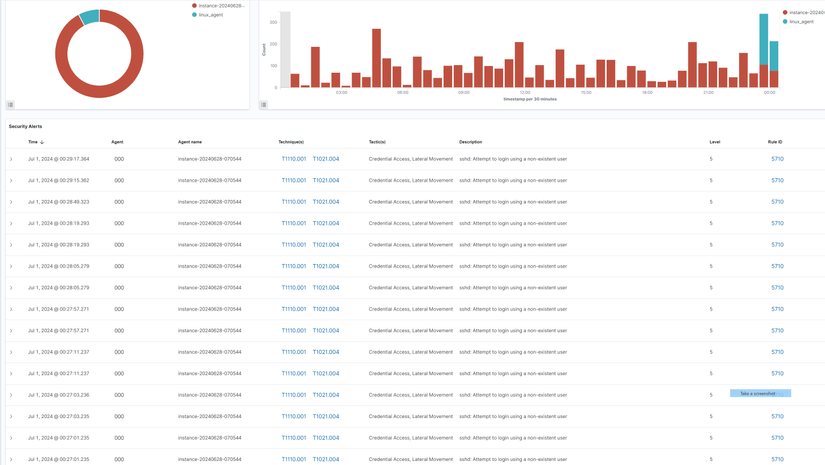Open T1110.001 in the 00:27:03.236 row
Viewport: 825px width, 465px height.
tap(294, 395)
